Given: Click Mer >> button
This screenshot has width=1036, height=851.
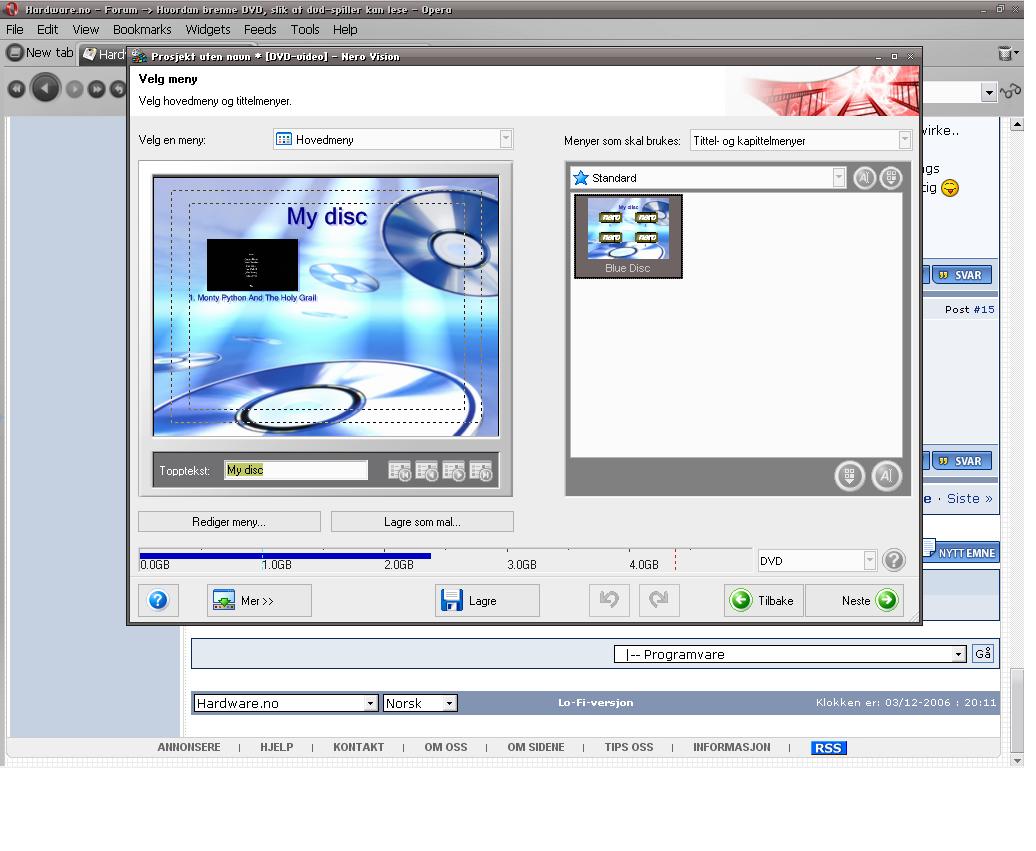Looking at the screenshot, I should coord(259,601).
